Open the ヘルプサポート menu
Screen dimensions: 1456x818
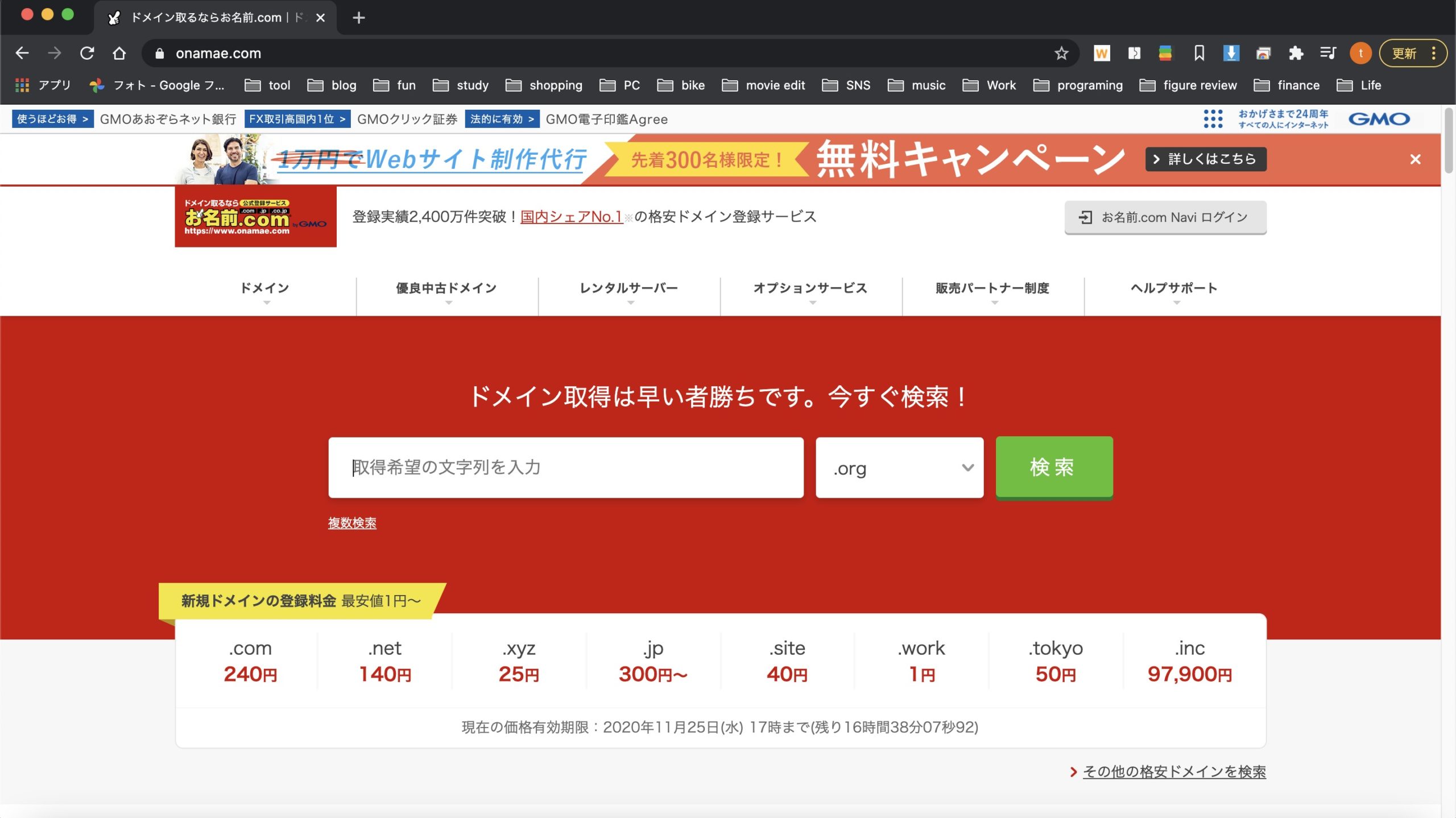tap(1174, 288)
